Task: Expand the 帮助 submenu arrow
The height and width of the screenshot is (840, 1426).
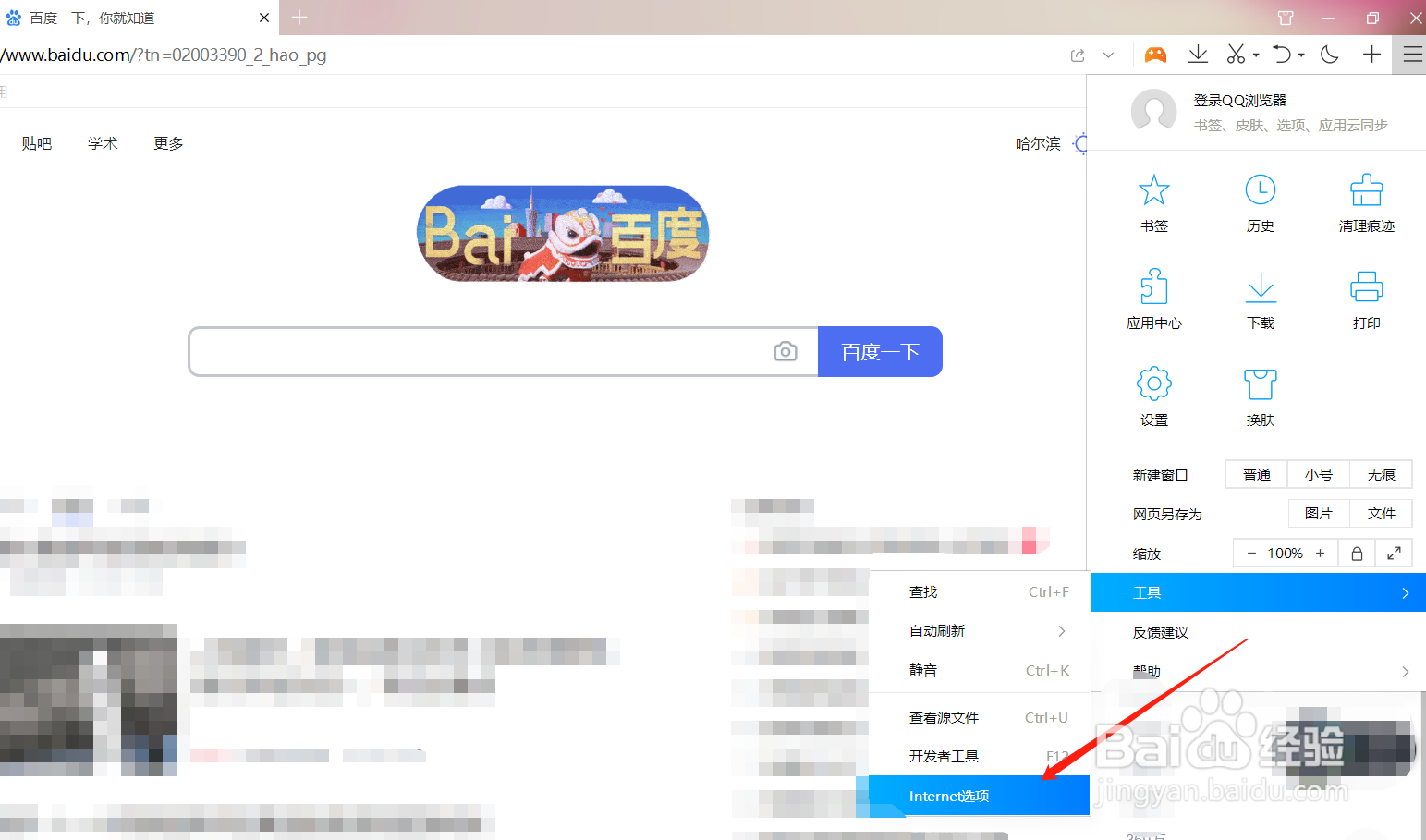Action: pos(1405,672)
